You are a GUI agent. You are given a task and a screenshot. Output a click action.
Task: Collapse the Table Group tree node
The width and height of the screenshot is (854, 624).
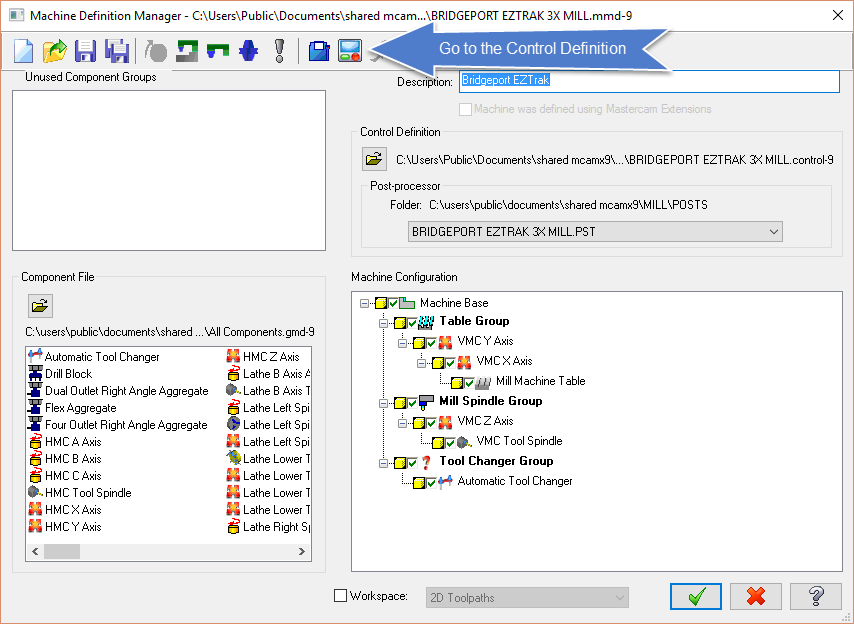coord(383,322)
